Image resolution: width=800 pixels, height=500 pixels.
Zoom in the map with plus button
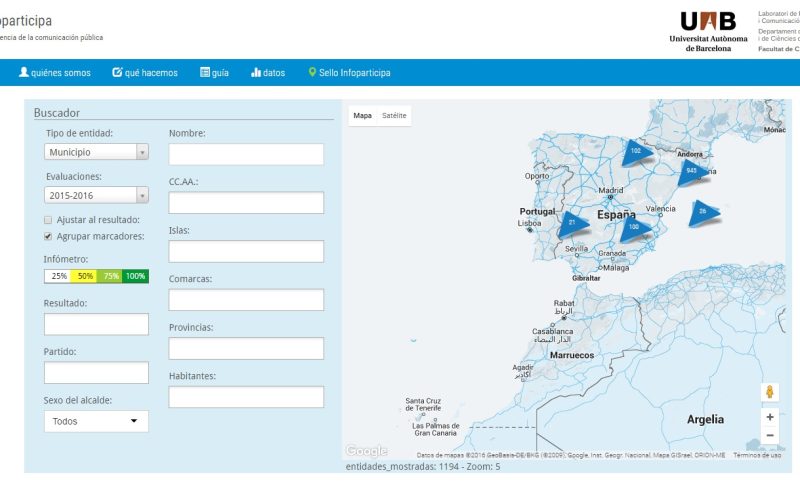(x=770, y=417)
